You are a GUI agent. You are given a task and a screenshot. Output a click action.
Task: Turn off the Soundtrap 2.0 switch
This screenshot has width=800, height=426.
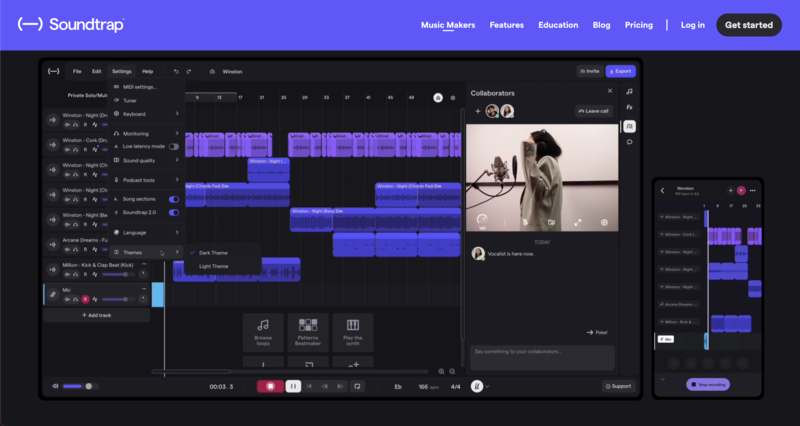tap(174, 212)
